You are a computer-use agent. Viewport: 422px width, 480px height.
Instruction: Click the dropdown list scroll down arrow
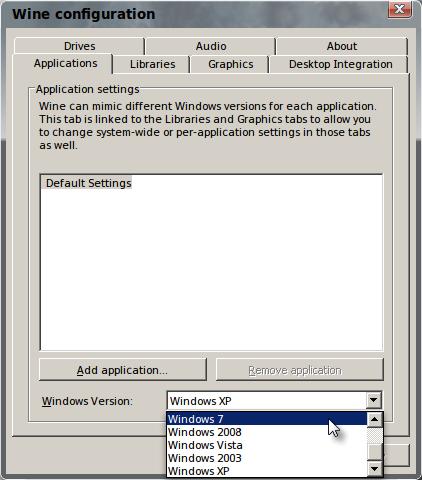[374, 469]
